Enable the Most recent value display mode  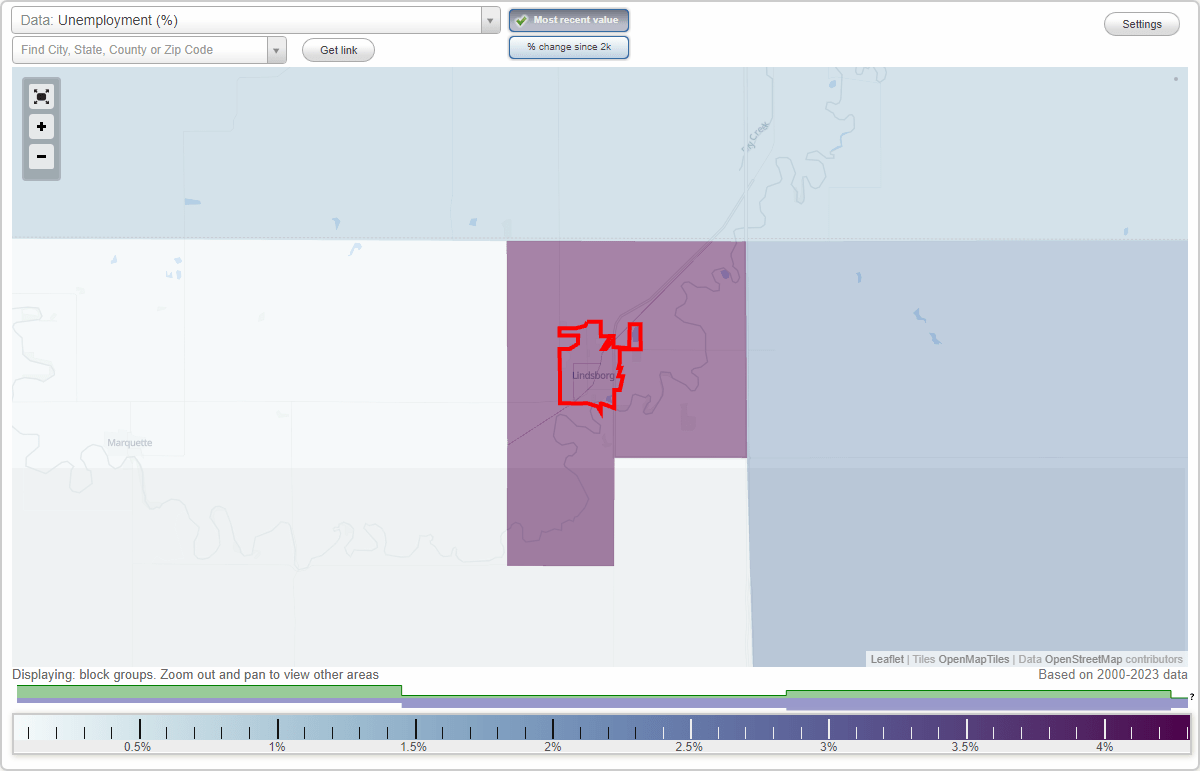click(569, 20)
